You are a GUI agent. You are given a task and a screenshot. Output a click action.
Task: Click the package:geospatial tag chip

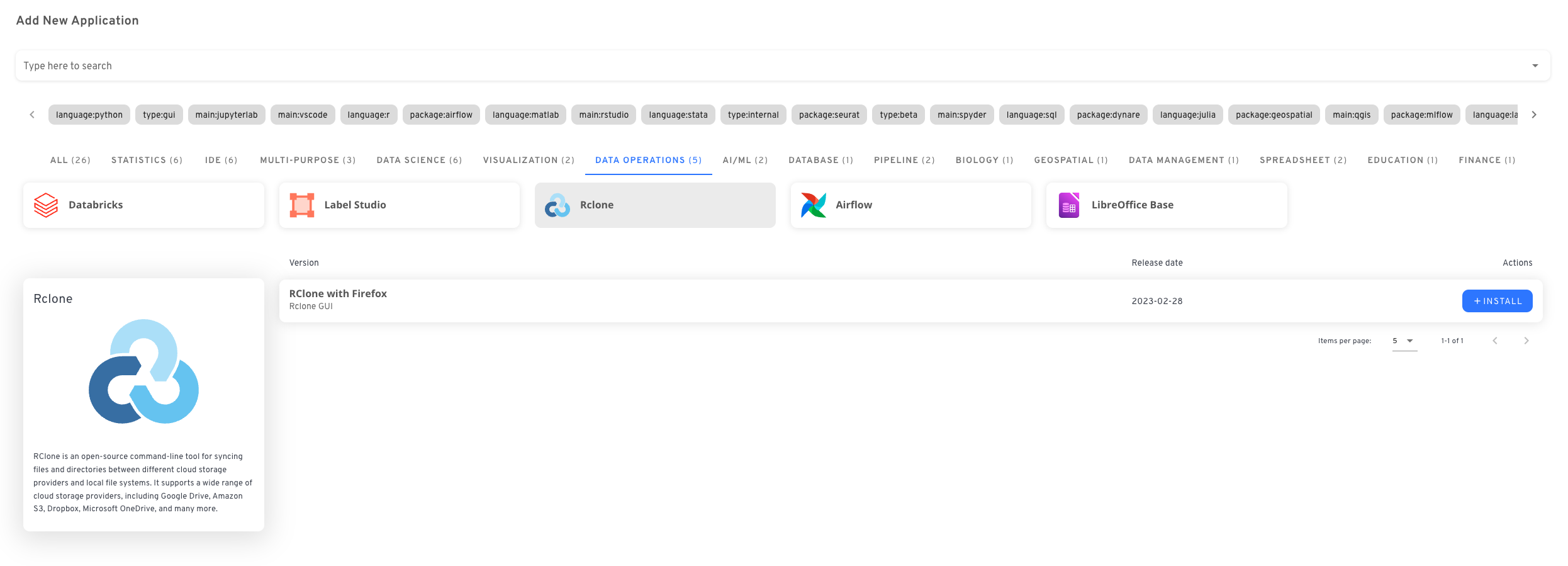[x=1274, y=115]
